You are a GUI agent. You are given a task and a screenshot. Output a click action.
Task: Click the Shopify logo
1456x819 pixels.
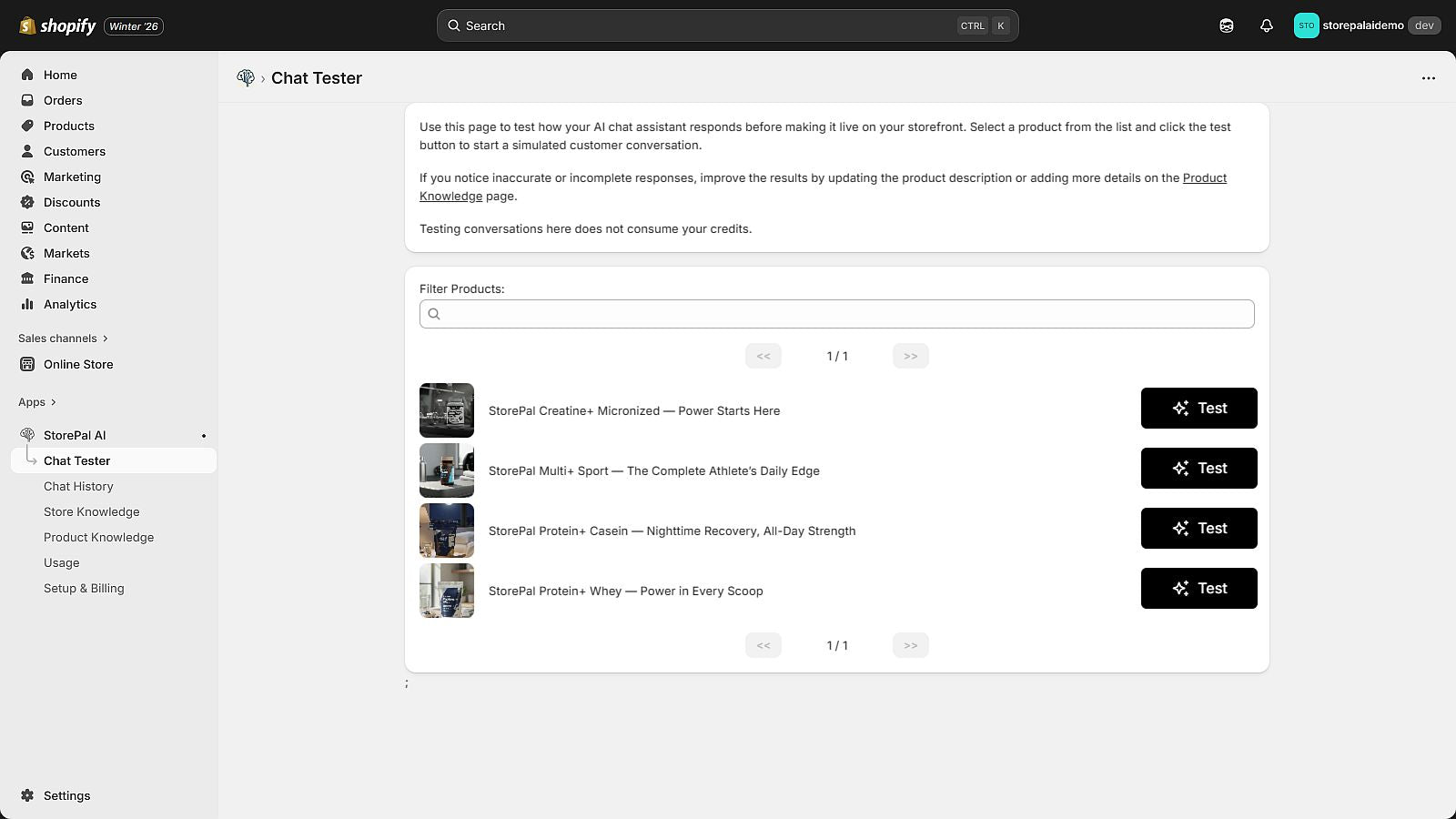pyautogui.click(x=57, y=25)
